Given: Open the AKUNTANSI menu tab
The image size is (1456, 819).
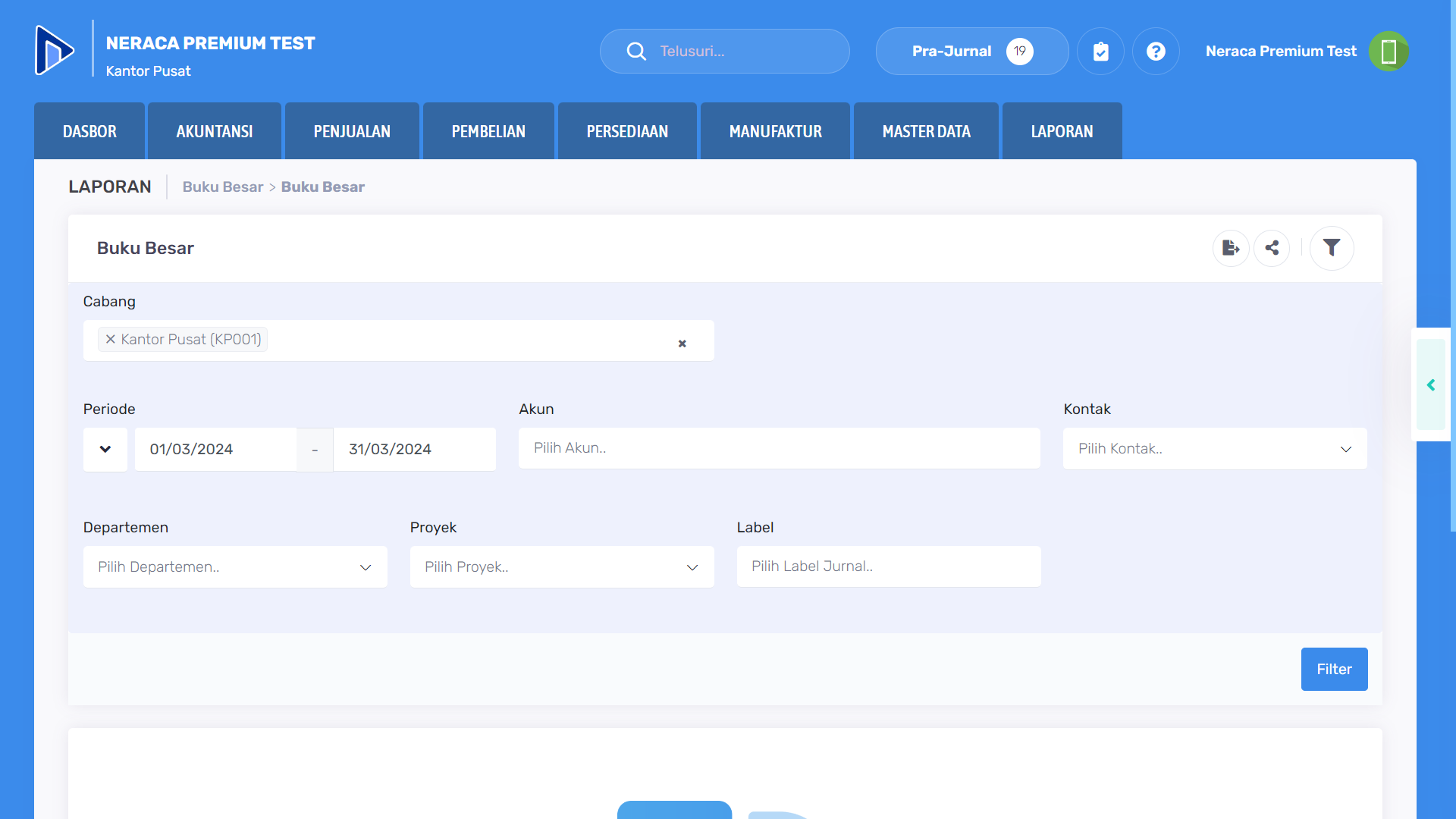Looking at the screenshot, I should coord(215,131).
